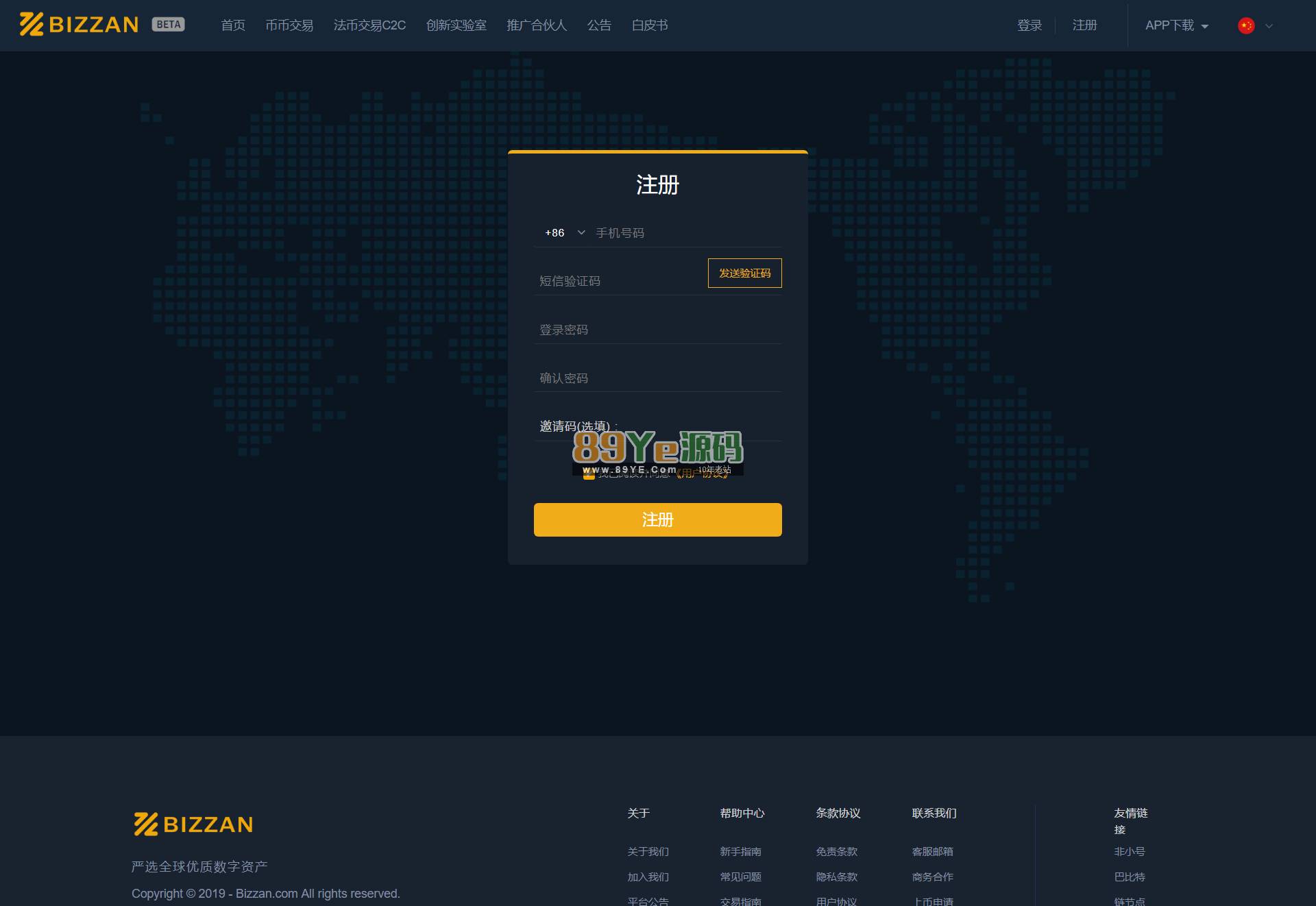The height and width of the screenshot is (906, 1316).
Task: Open 商务合作 footer link
Action: coord(932,877)
